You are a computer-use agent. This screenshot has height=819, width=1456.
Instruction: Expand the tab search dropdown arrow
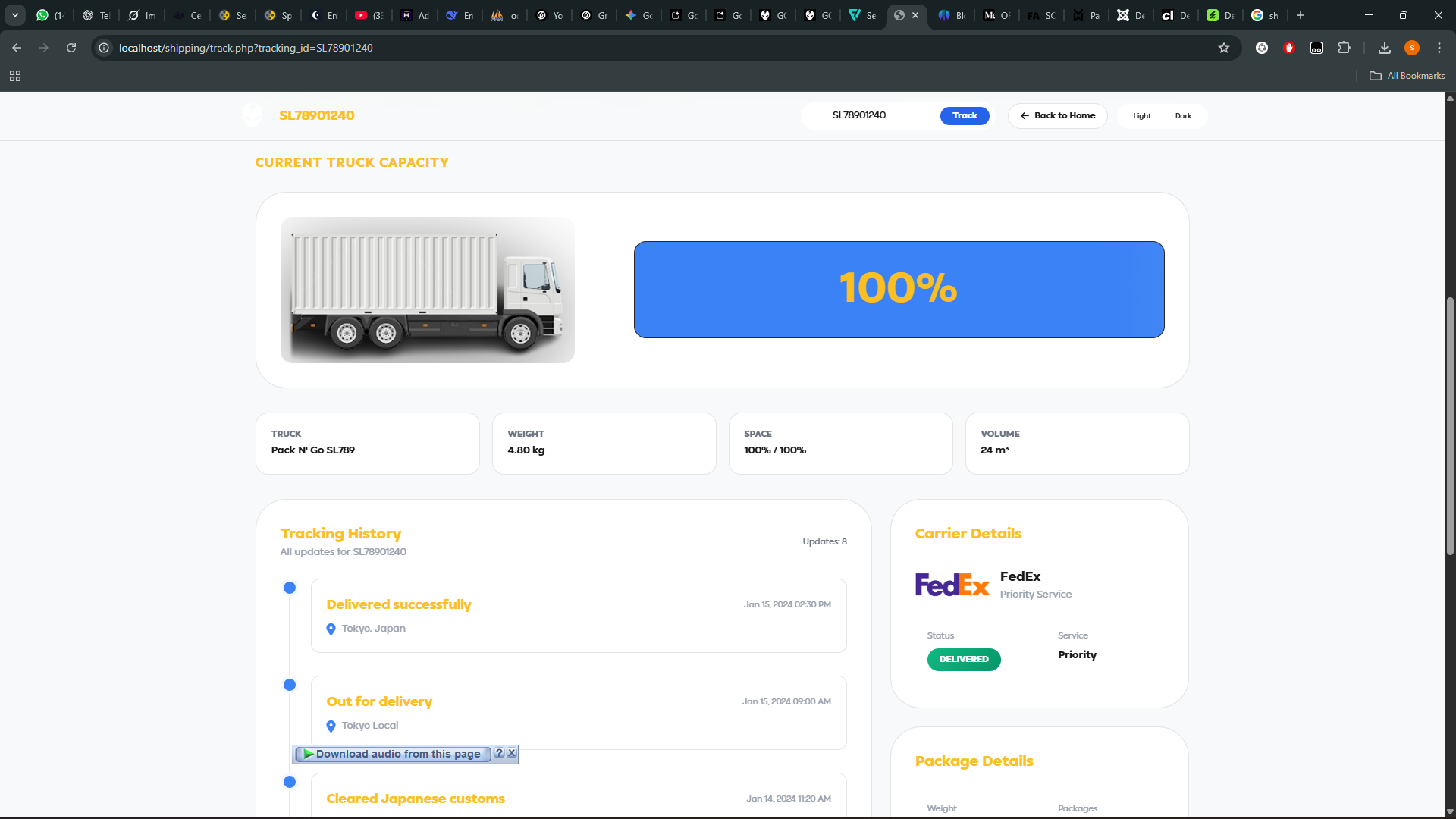14,15
